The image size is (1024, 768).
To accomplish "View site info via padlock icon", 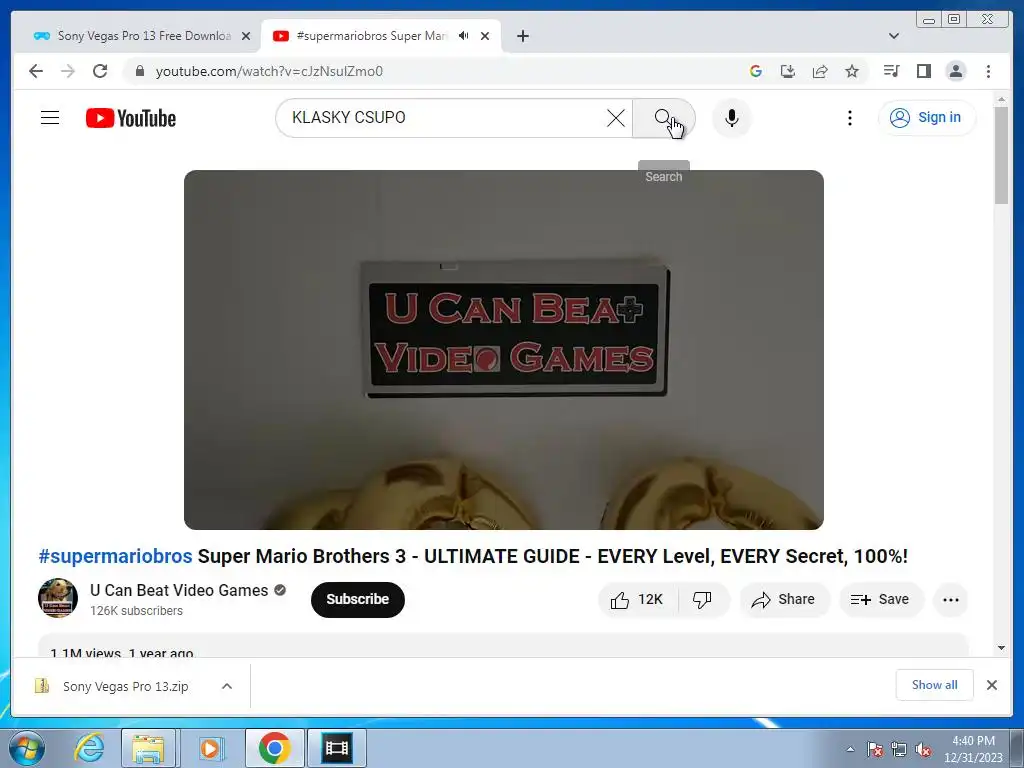I will [x=139, y=71].
